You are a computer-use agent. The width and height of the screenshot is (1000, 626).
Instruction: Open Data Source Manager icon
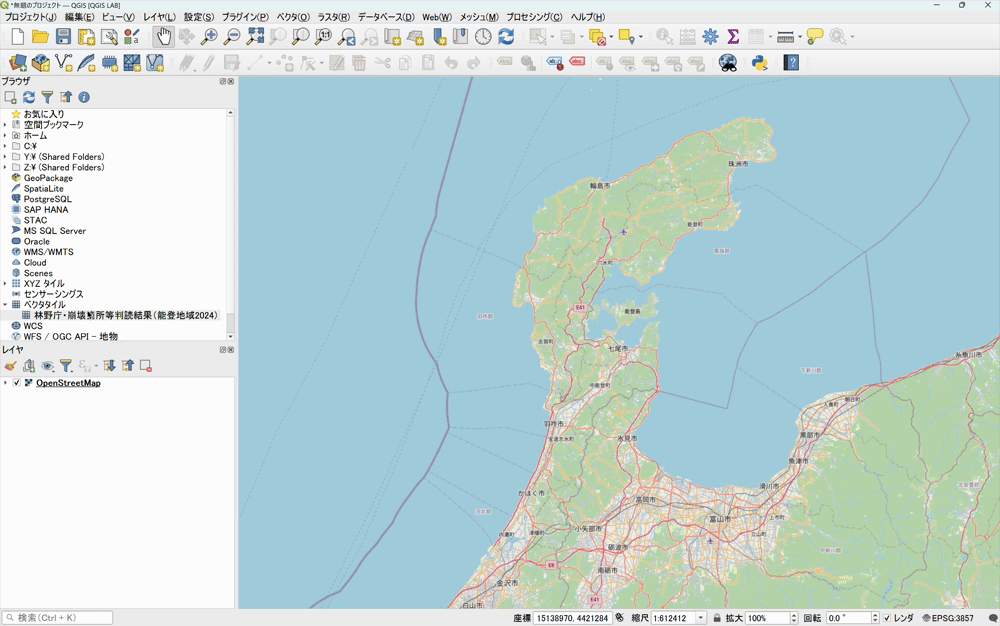(x=18, y=62)
